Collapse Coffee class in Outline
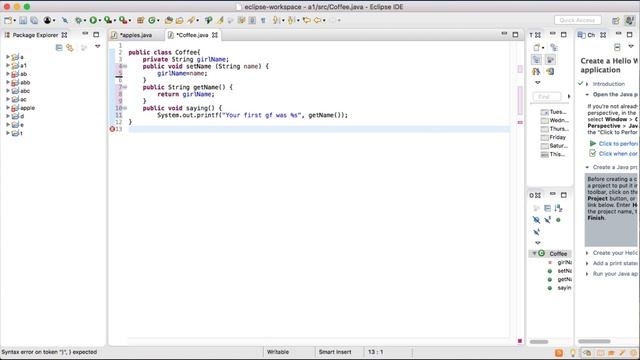Screen dimensions: 640x360 pyautogui.click(x=534, y=253)
